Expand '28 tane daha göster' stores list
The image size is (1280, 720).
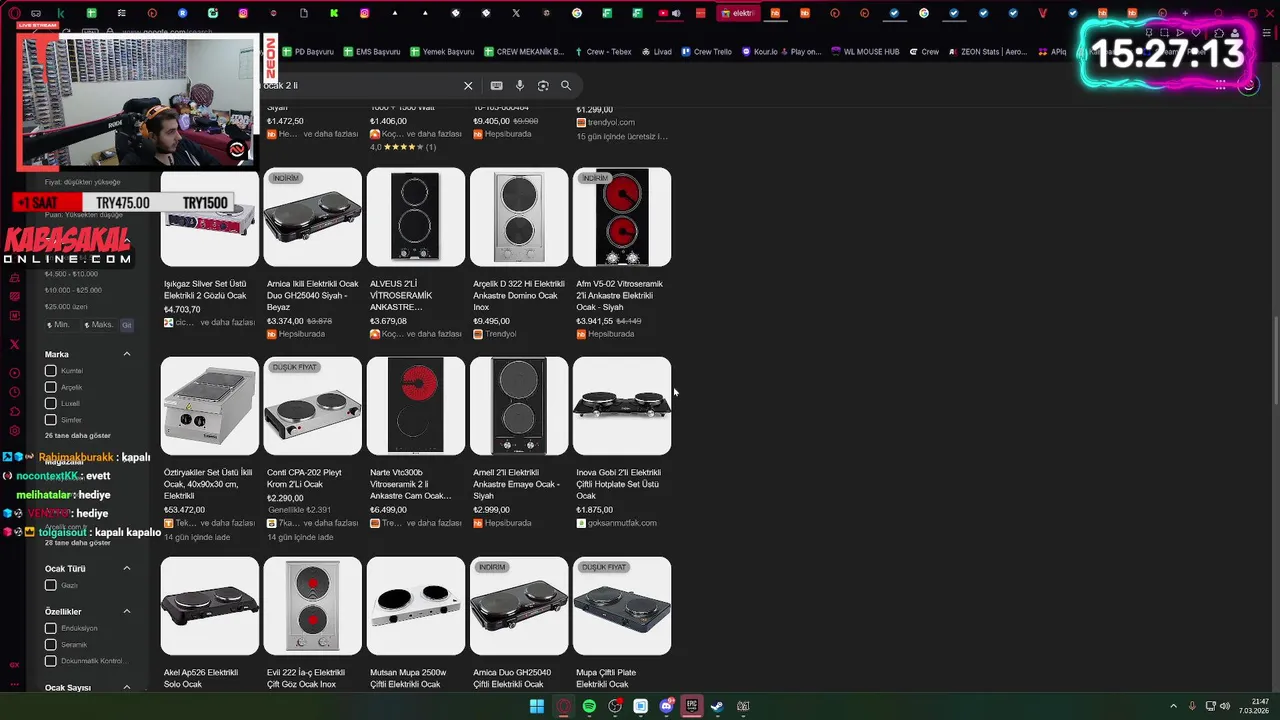(78, 543)
